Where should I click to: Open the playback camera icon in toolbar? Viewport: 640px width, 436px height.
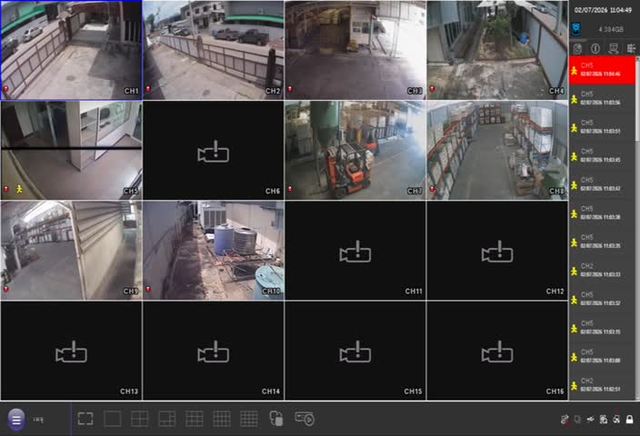pos(304,418)
